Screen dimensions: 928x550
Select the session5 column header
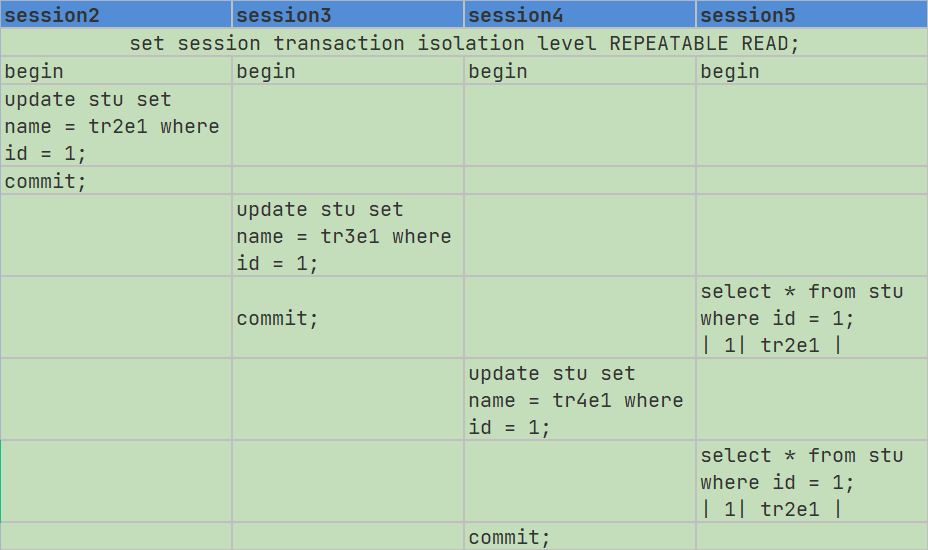click(x=812, y=15)
